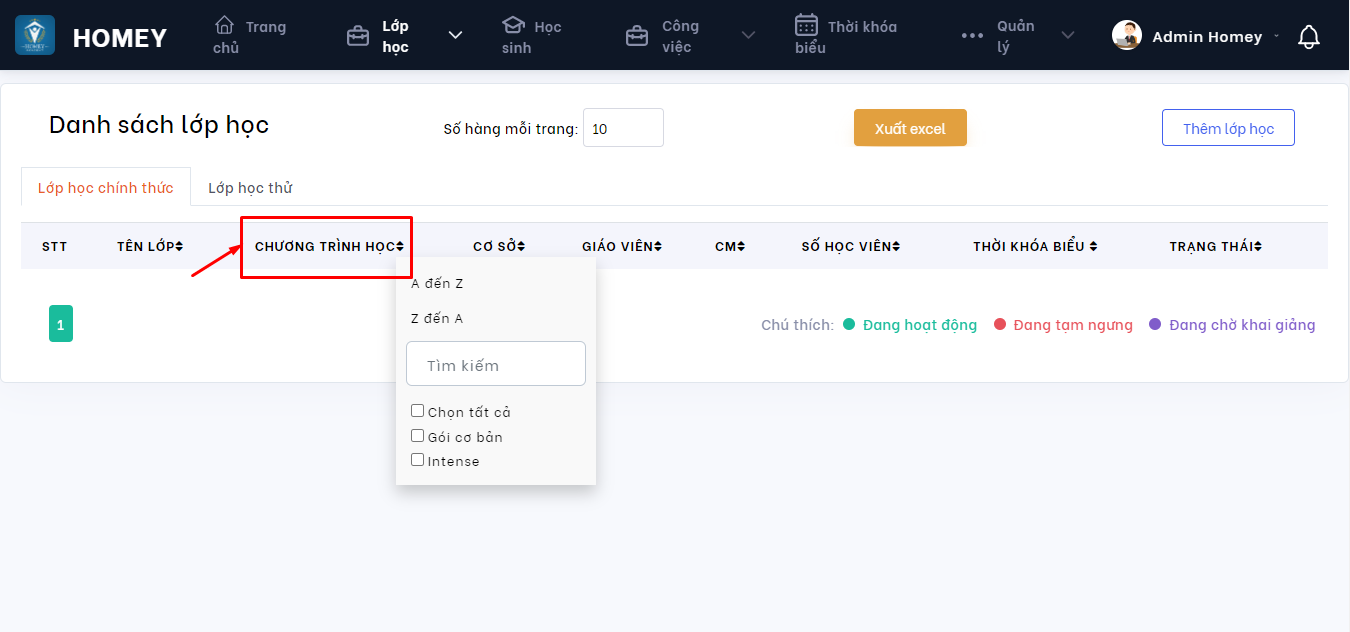1350x632 pixels.
Task: Click the home icon for Trang chủ
Action: (225, 25)
